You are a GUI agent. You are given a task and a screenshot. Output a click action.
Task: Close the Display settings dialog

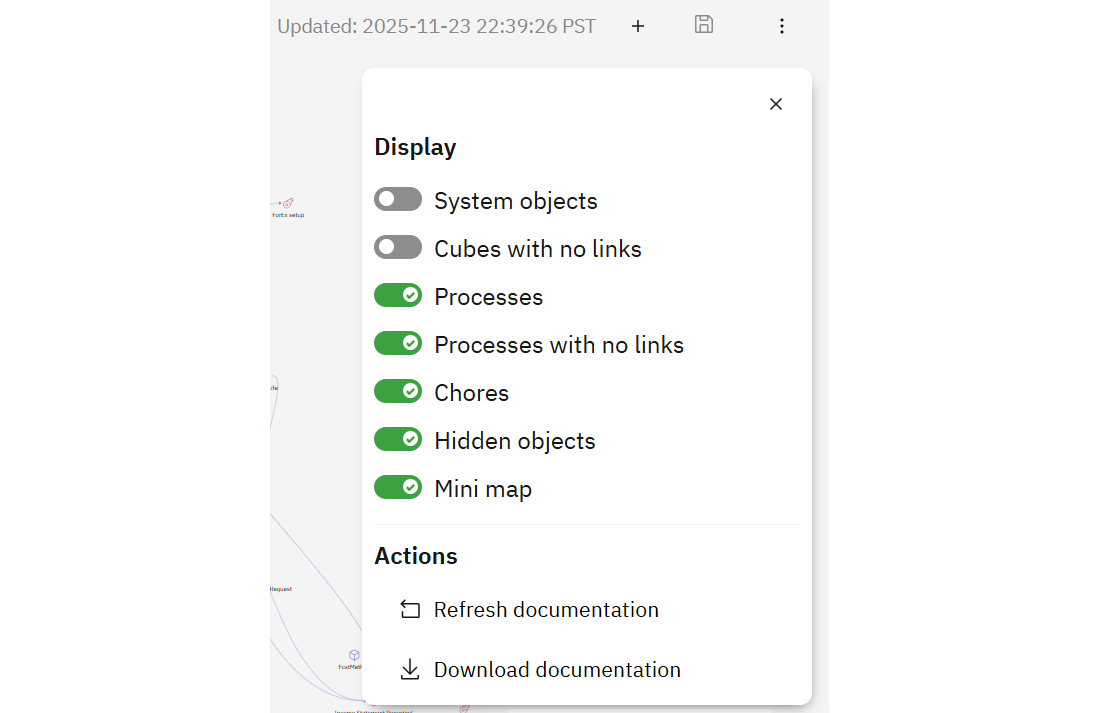(775, 103)
